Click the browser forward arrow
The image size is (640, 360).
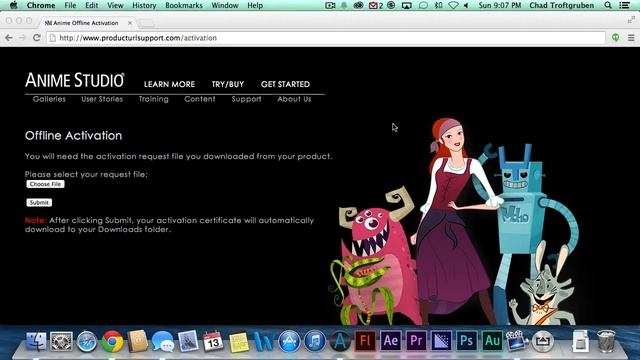22,38
